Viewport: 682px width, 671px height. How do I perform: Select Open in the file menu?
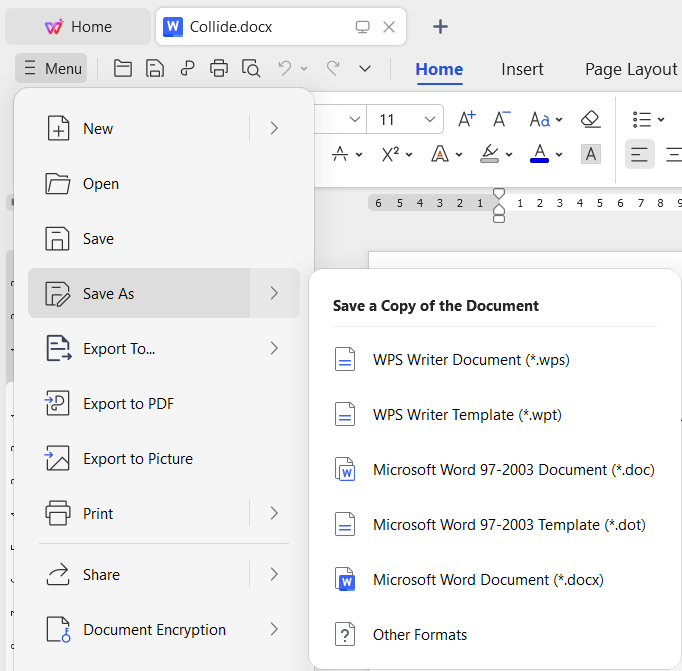click(x=164, y=184)
